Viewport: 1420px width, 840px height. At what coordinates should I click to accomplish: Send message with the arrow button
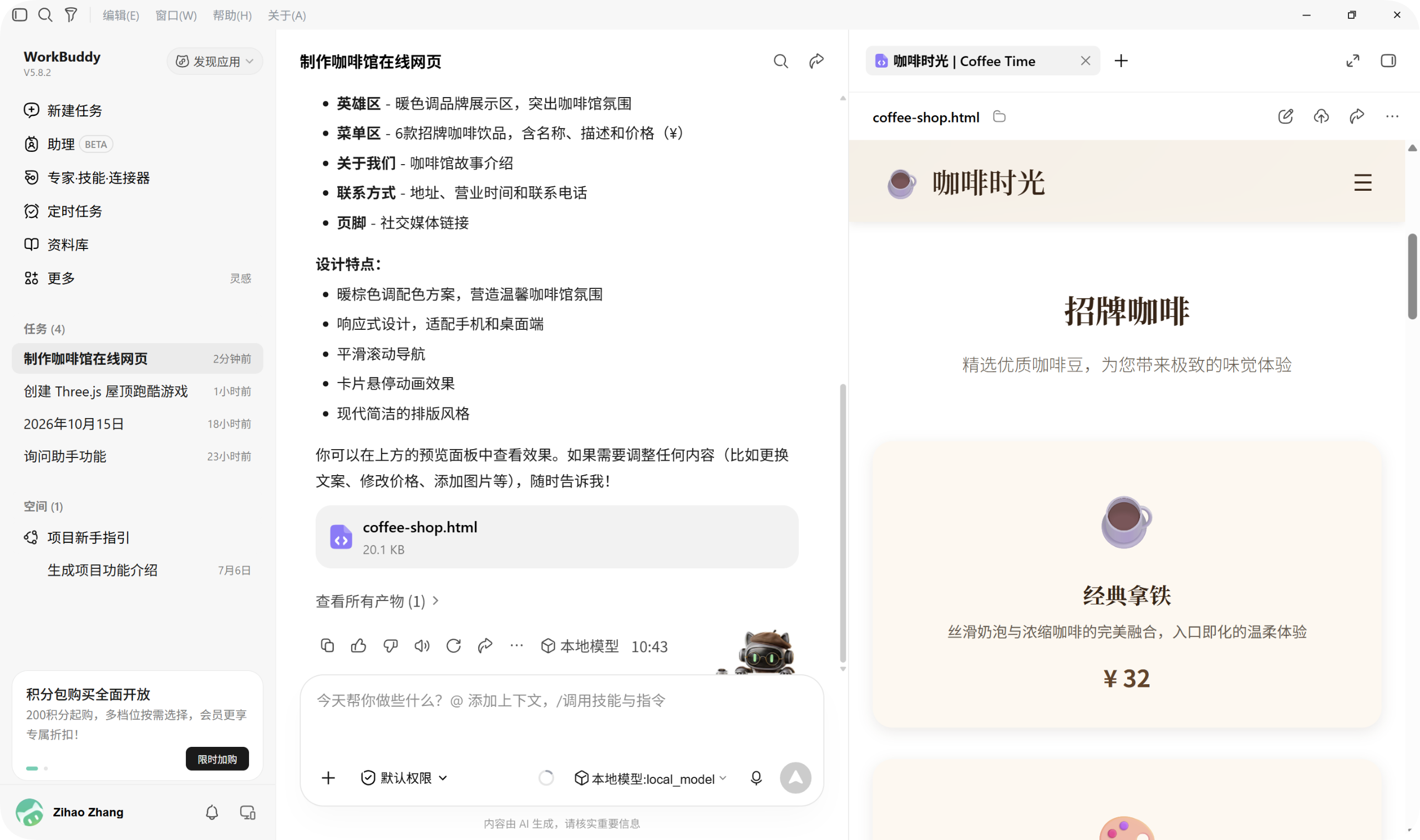point(795,778)
